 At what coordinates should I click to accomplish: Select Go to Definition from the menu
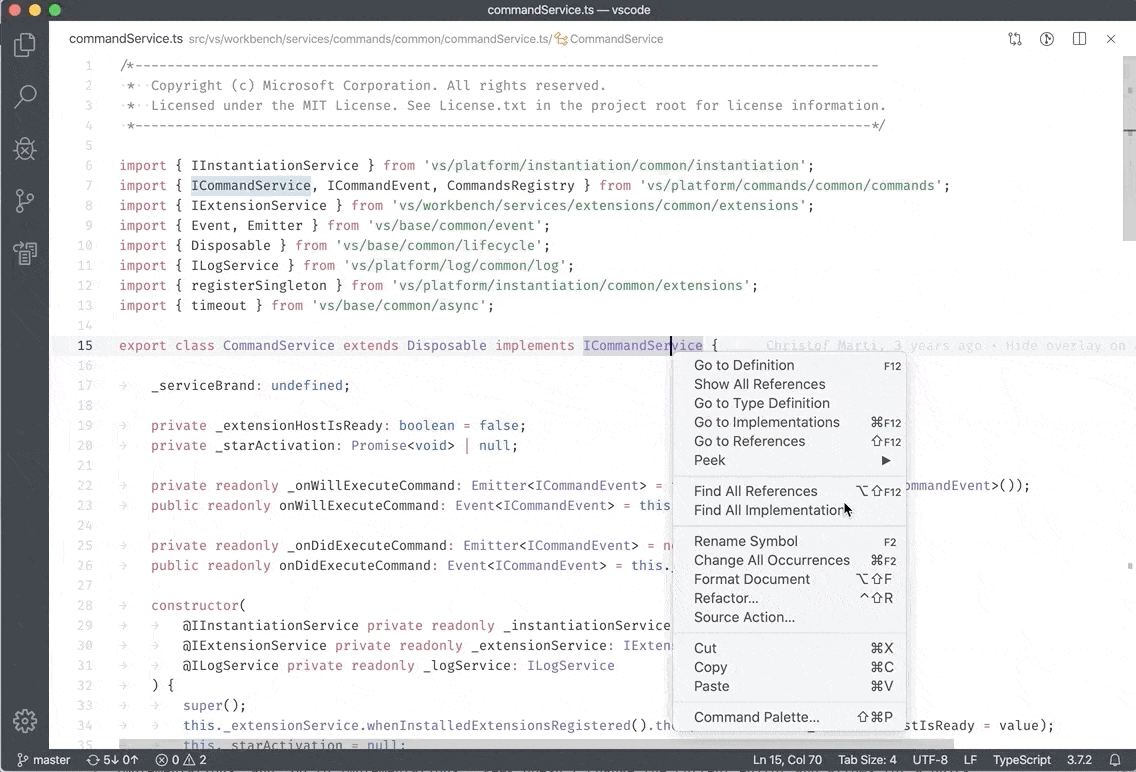tap(744, 365)
